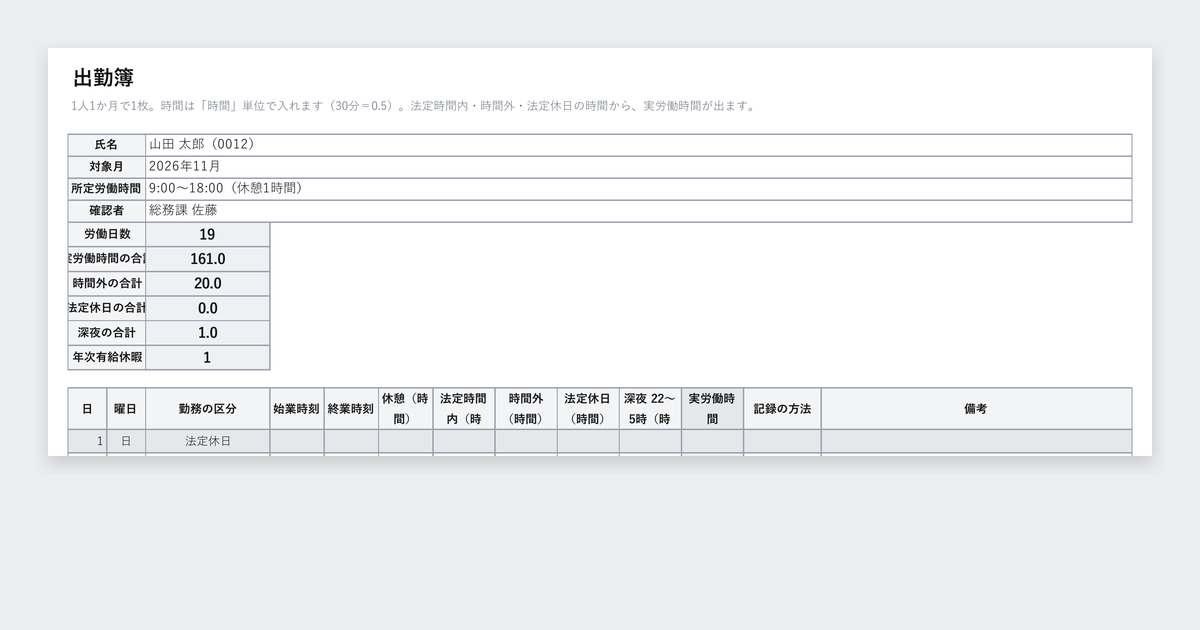This screenshot has width=1200, height=630.
Task: Select the 休憩（時間） column header
Action: pos(406,409)
